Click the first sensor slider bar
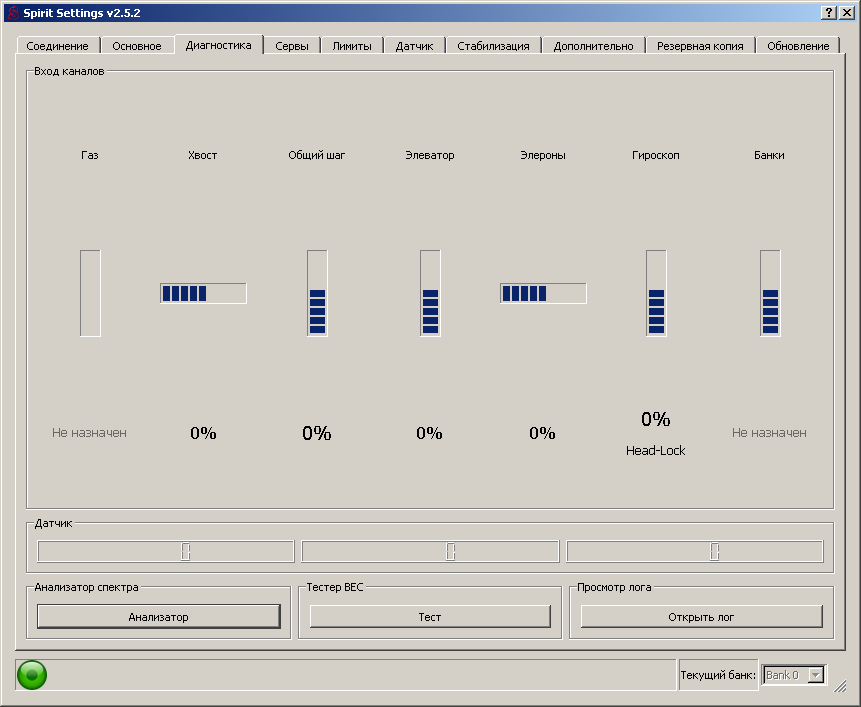861x707 pixels. pos(166,552)
